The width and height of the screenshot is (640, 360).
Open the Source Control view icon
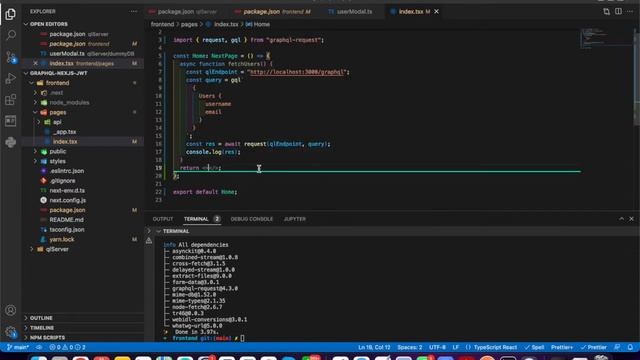click(11, 57)
